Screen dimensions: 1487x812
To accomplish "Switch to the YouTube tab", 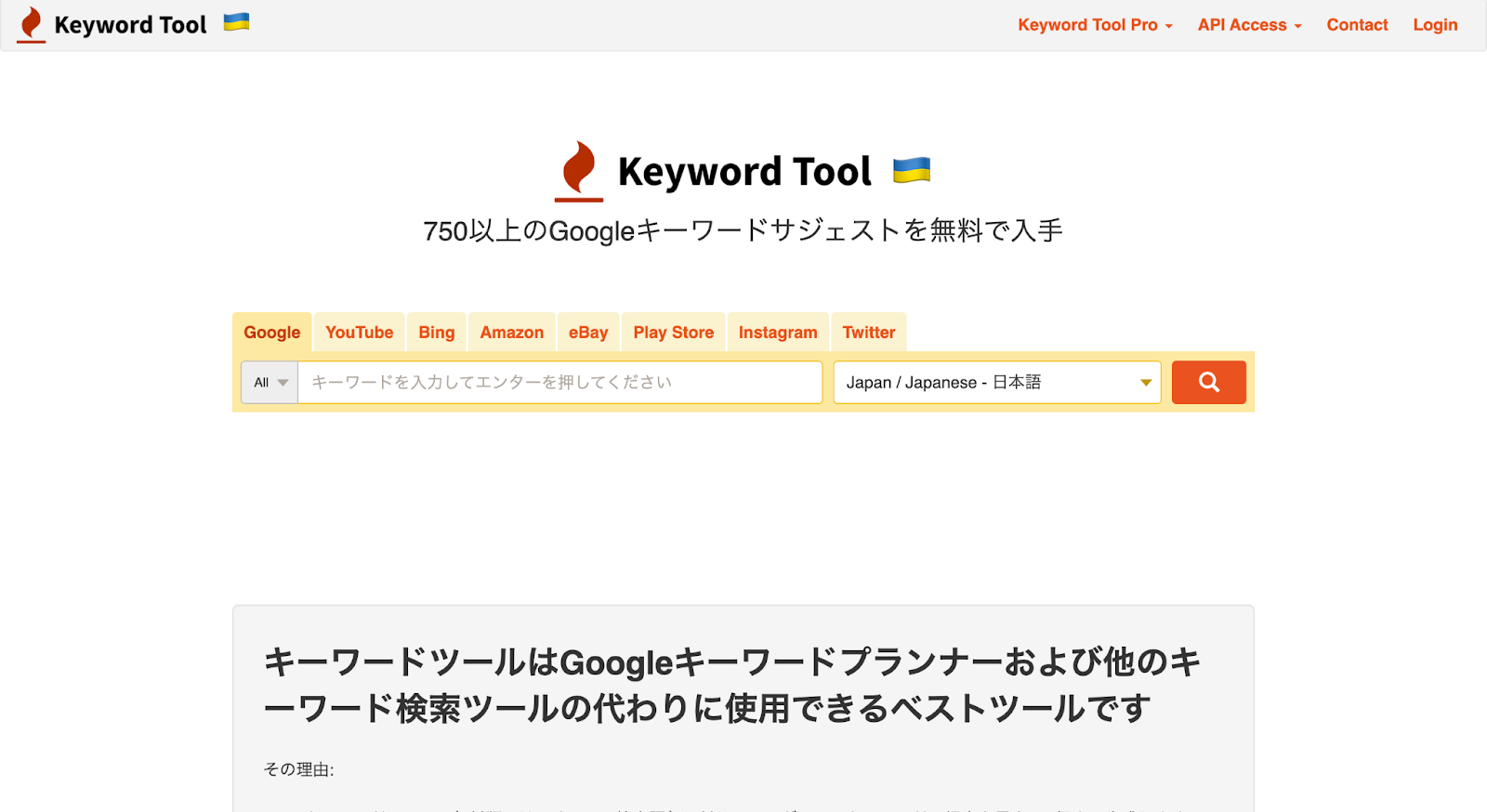I will [360, 333].
